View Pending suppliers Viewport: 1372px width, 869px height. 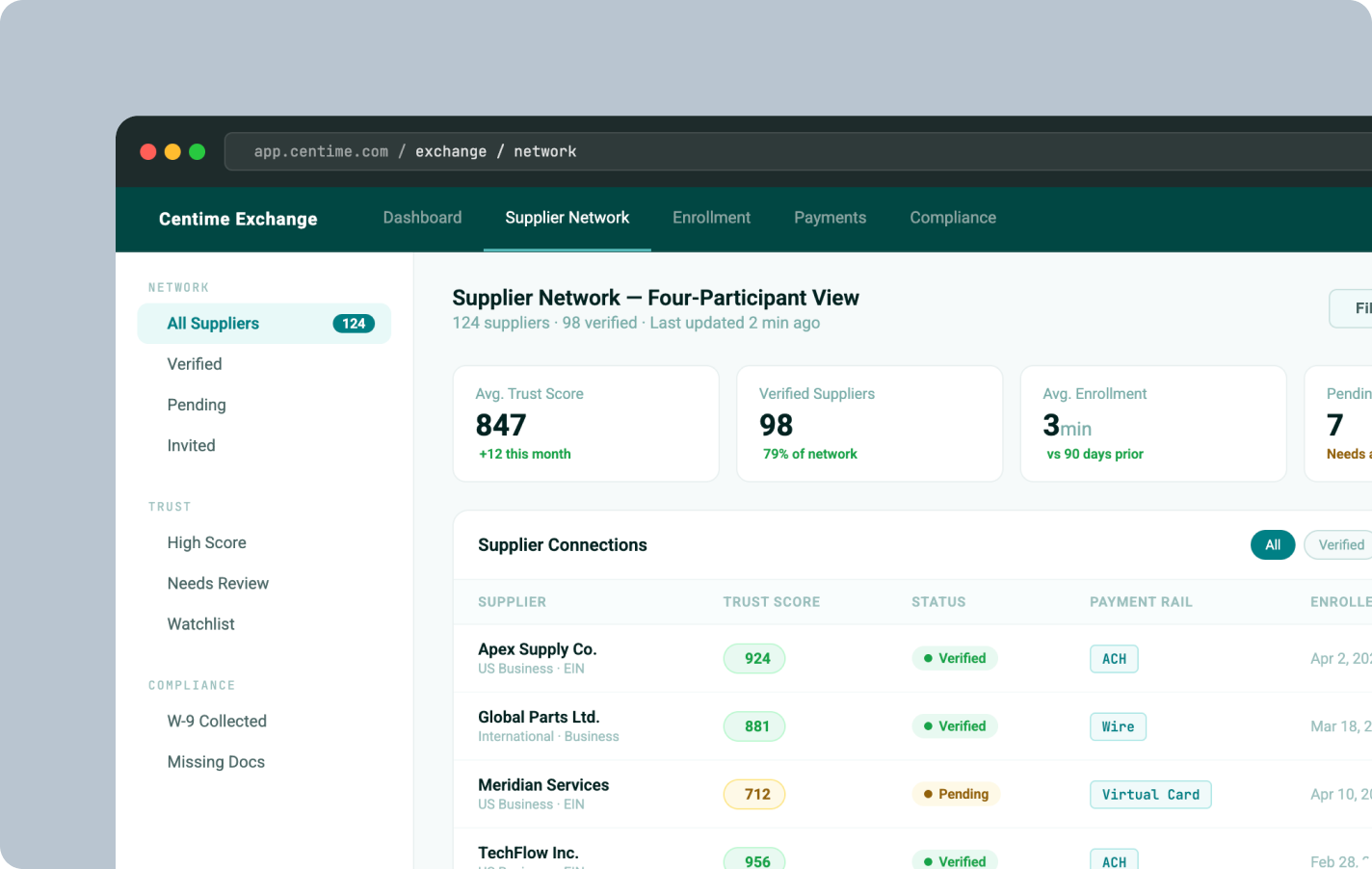(197, 405)
